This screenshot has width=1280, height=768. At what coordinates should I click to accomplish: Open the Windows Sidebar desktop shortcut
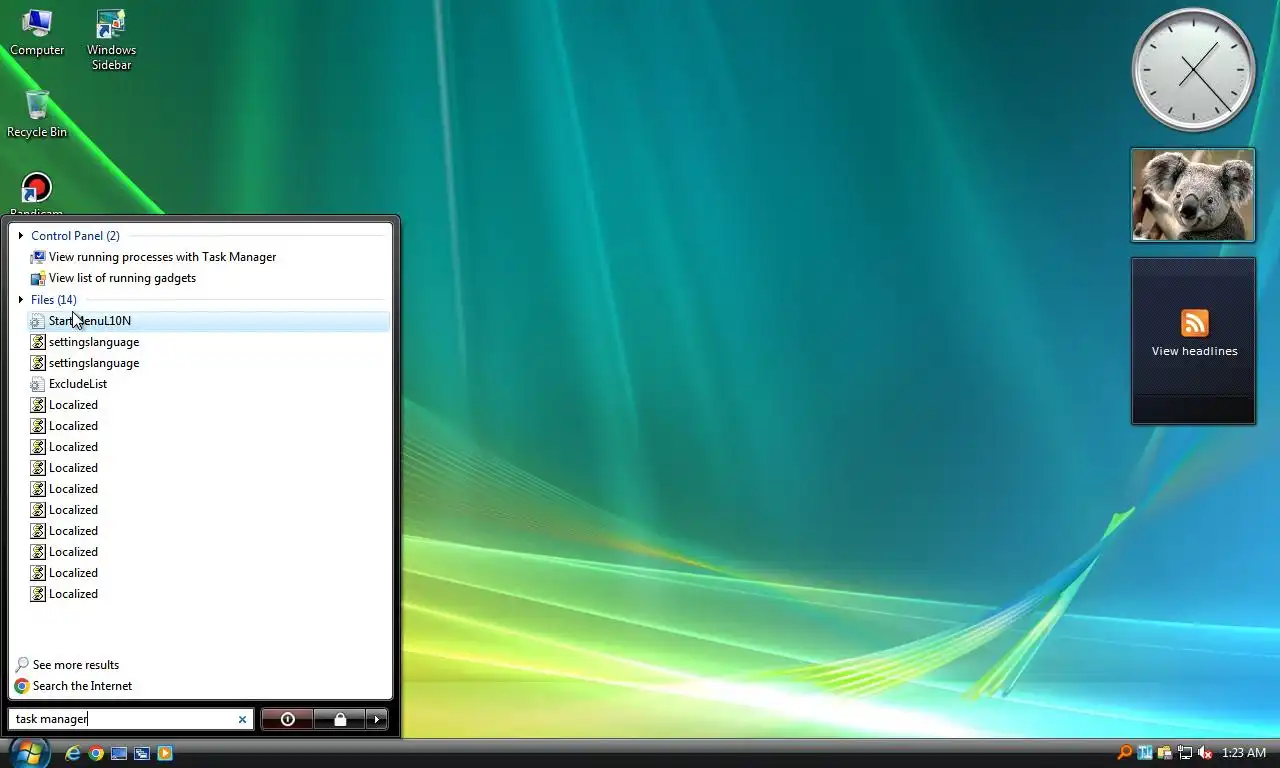(111, 40)
